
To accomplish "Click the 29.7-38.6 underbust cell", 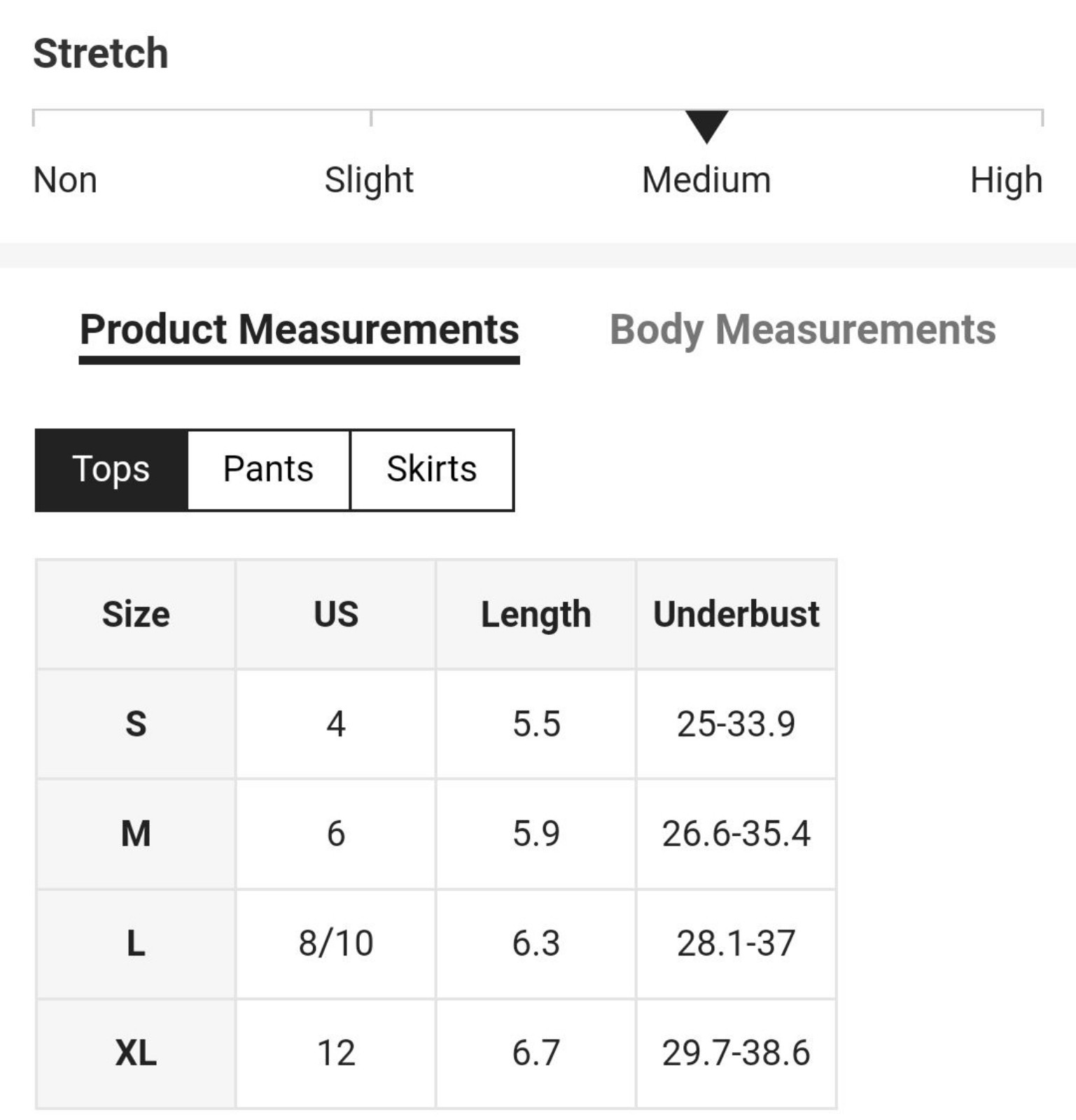I will 736,1053.
